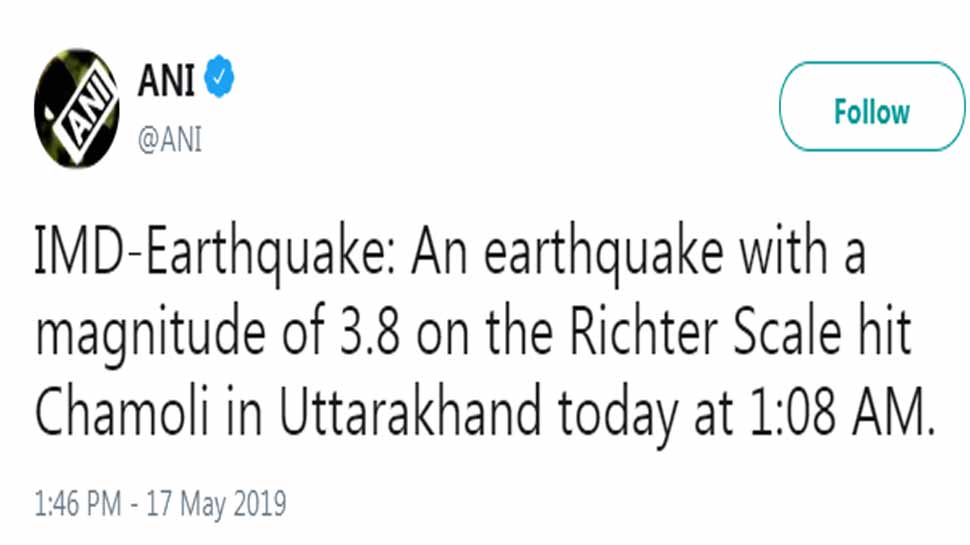Click the checkmark inside verified badge

click(x=219, y=77)
